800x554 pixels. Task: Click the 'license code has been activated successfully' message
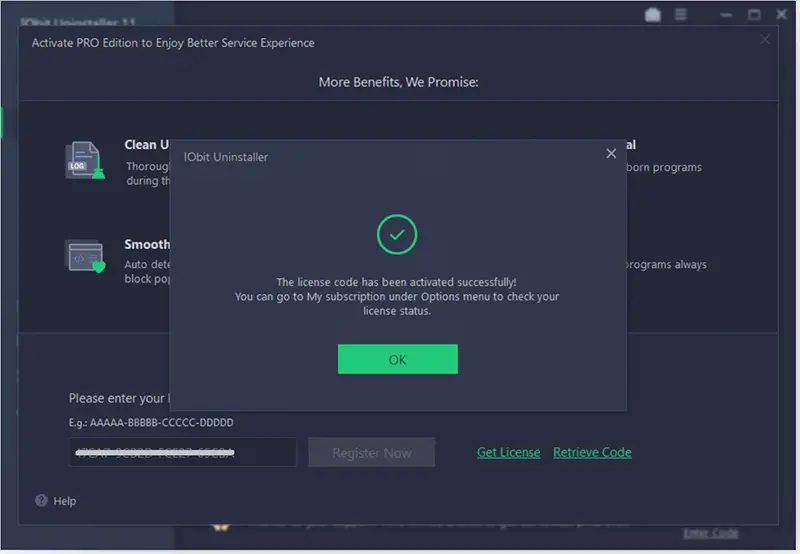pos(396,282)
